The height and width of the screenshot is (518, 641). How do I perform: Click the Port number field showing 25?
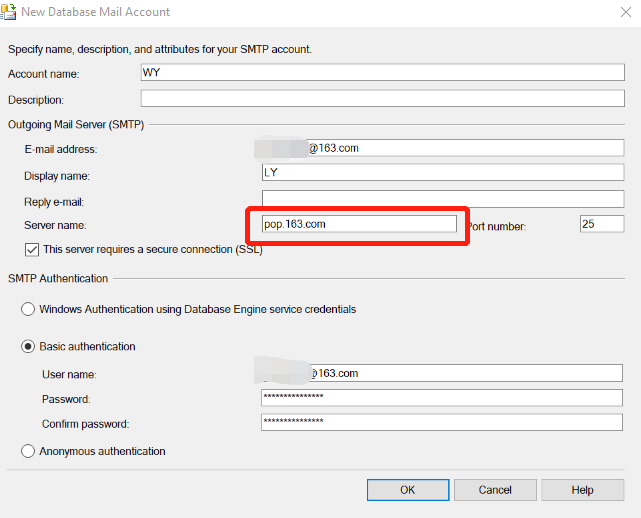tap(602, 224)
